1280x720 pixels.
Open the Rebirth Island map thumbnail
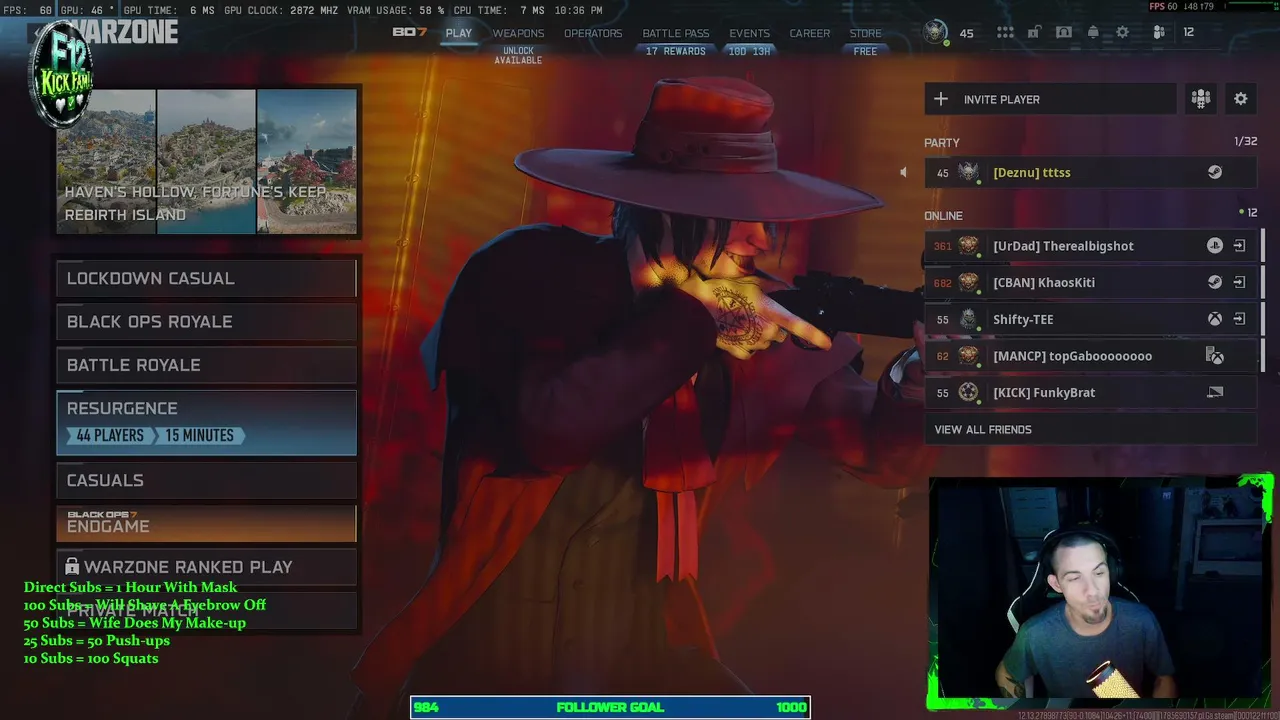[307, 162]
